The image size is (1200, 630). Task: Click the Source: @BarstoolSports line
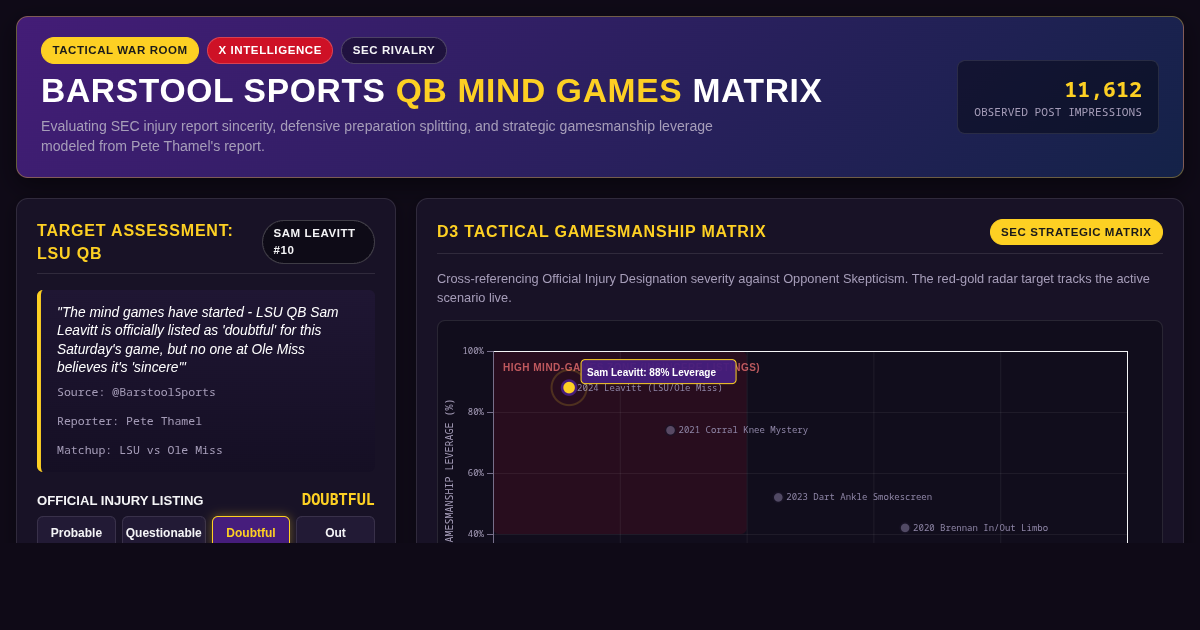click(136, 392)
